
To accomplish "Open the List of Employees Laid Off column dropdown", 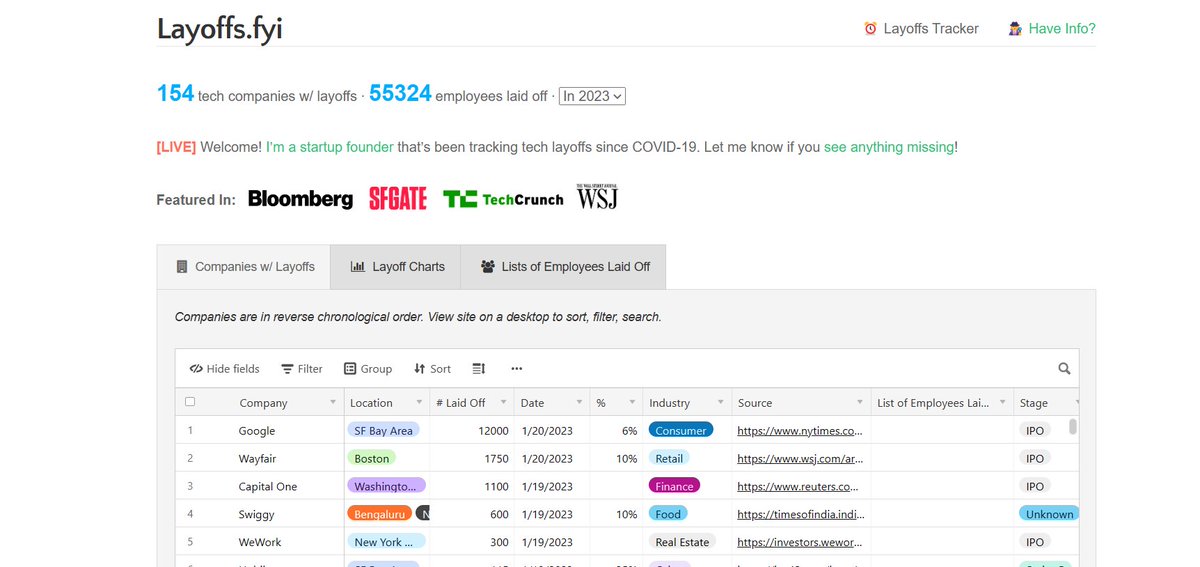I will tap(1003, 403).
